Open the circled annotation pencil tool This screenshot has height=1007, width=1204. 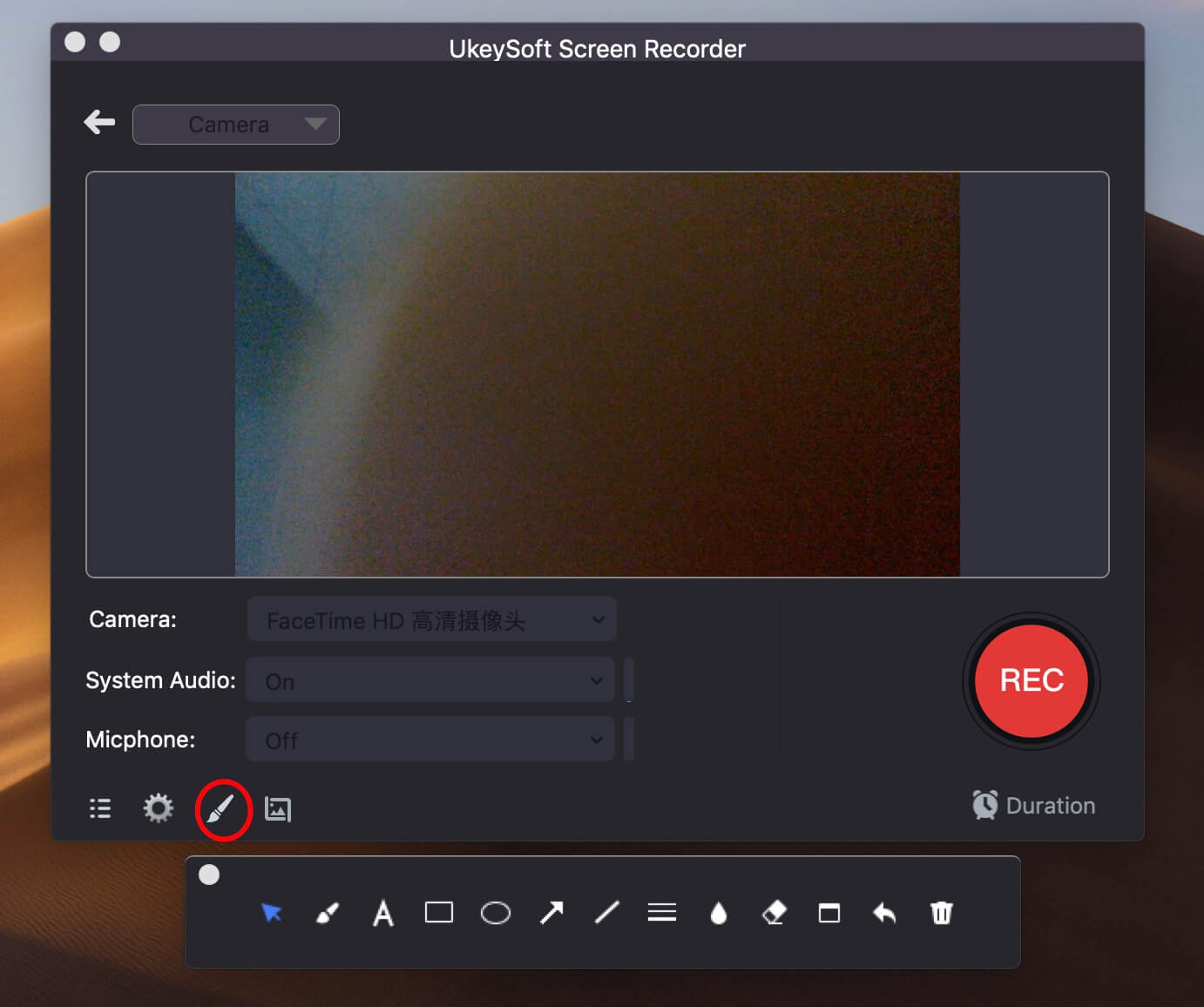point(223,809)
